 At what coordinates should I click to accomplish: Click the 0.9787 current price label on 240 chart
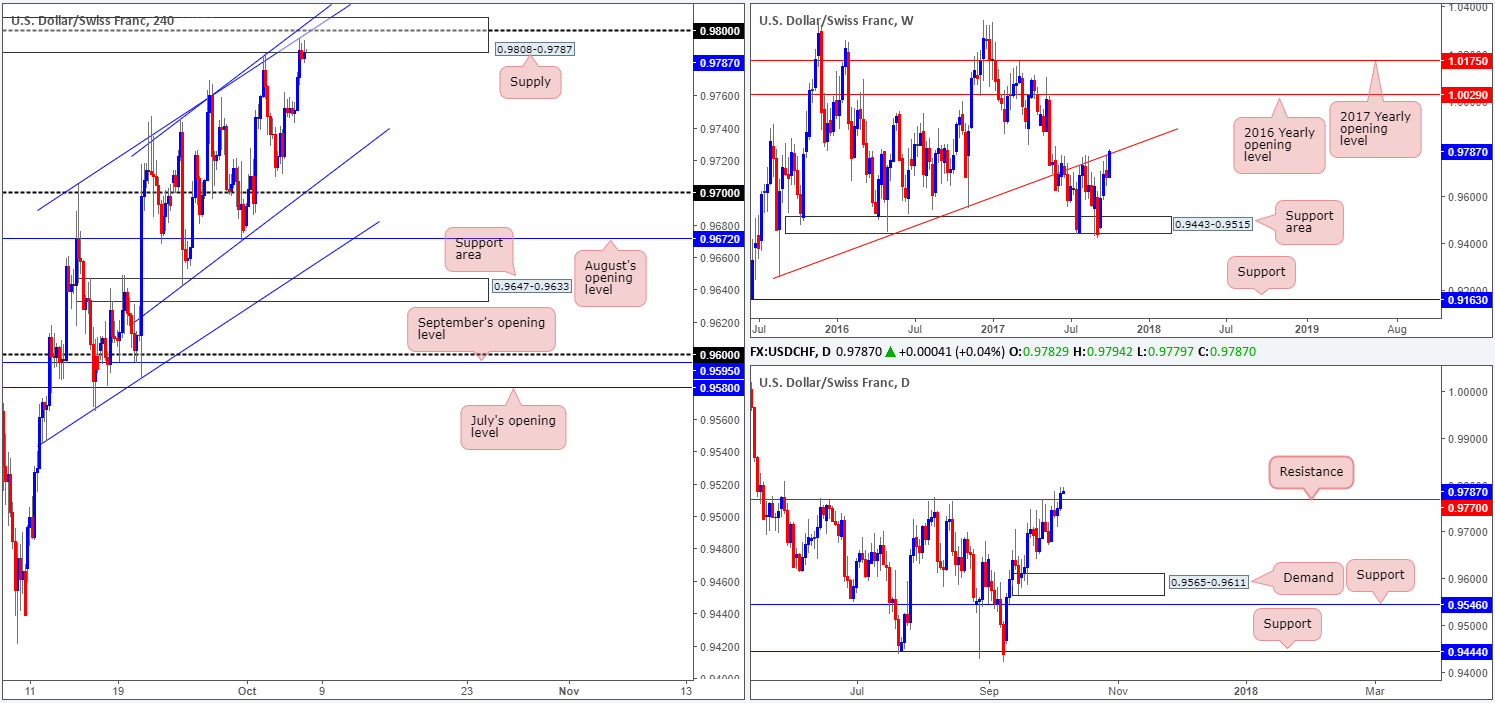tap(720, 64)
